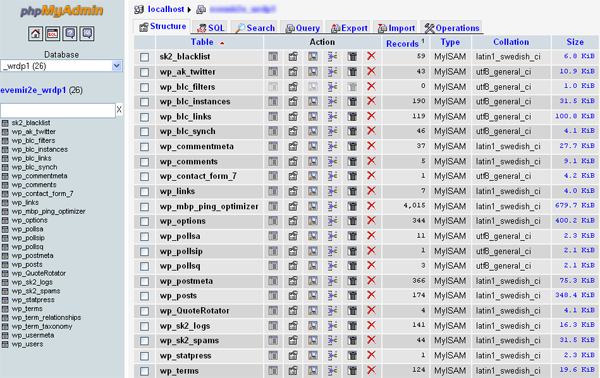Click the second documentation icon in sidebar
600x378 pixels.
click(87, 34)
